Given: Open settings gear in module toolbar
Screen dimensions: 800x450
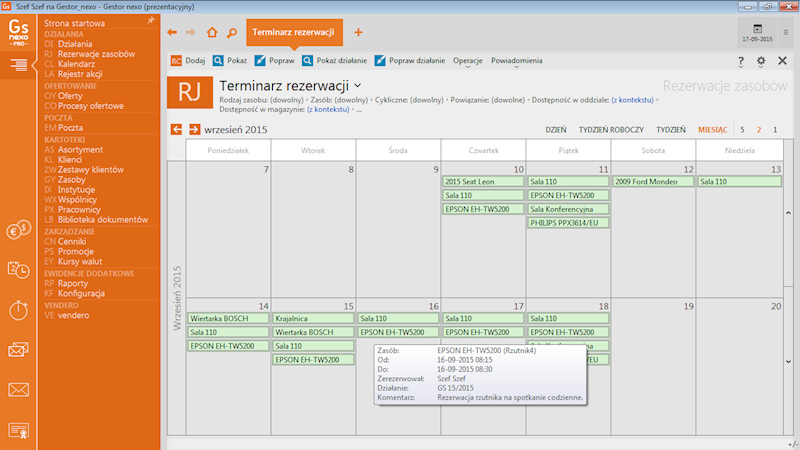Looking at the screenshot, I should tap(761, 61).
